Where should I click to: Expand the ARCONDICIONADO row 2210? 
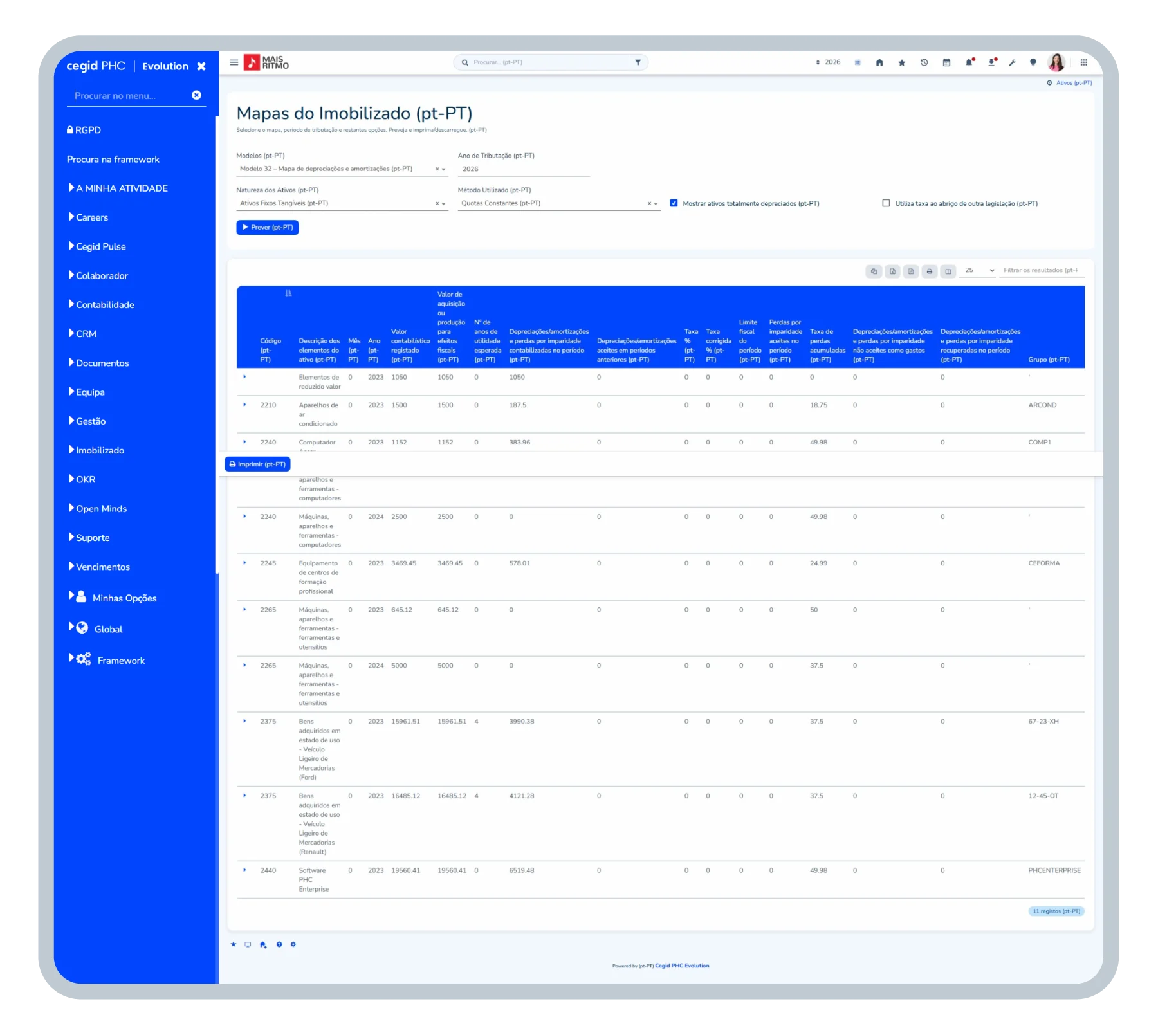click(244, 405)
